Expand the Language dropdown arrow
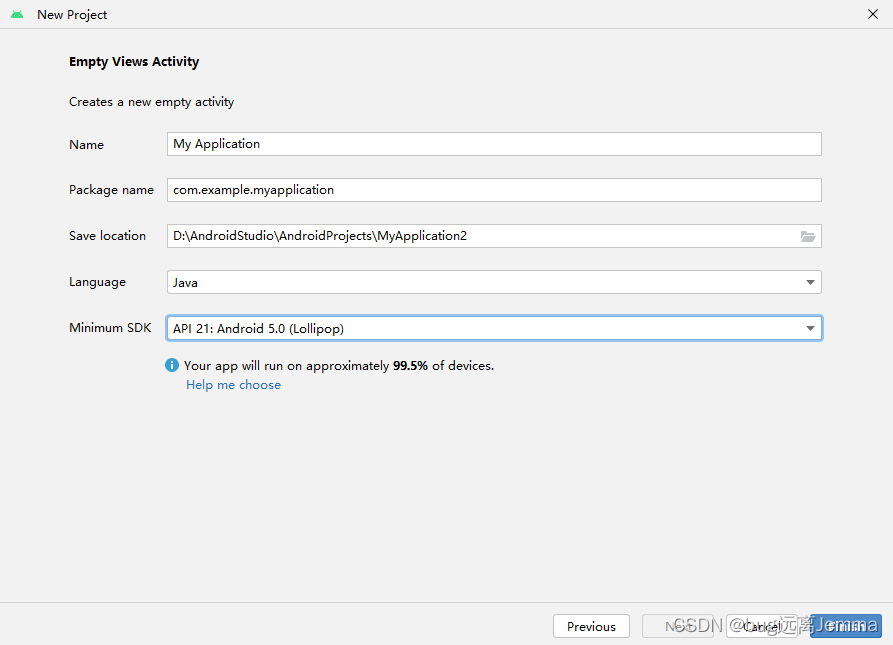 point(810,282)
